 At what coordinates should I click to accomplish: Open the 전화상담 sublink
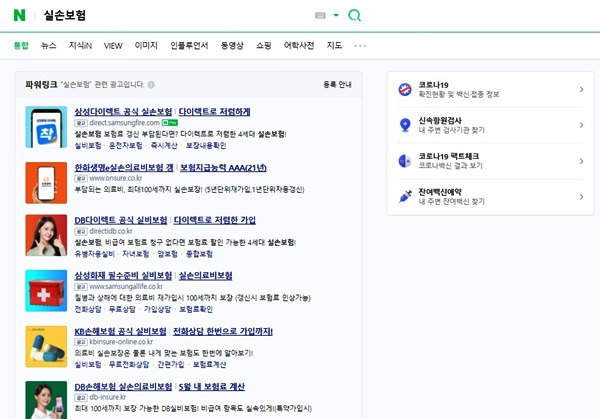(88, 309)
